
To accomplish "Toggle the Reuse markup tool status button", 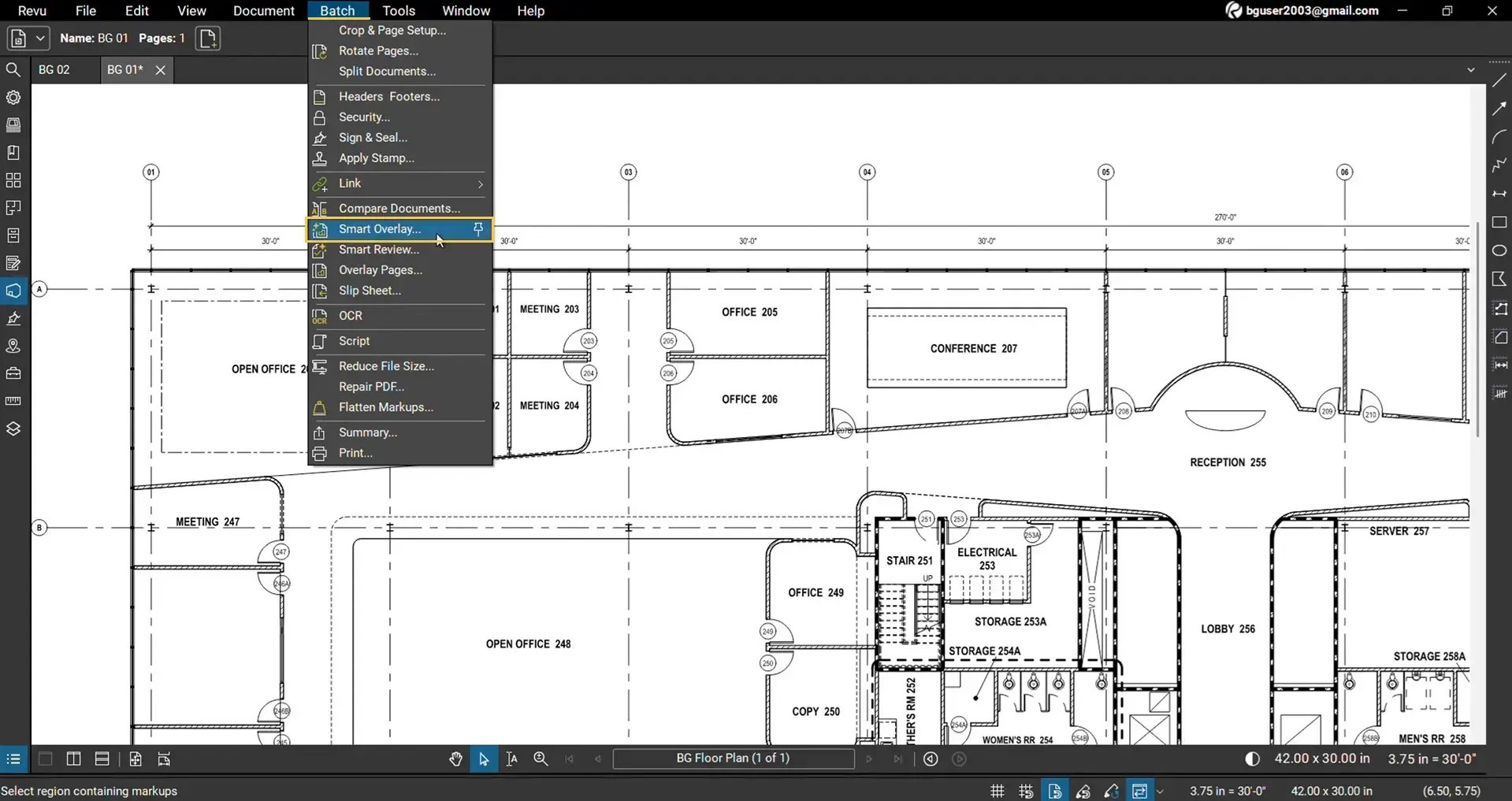I will click(x=1112, y=791).
